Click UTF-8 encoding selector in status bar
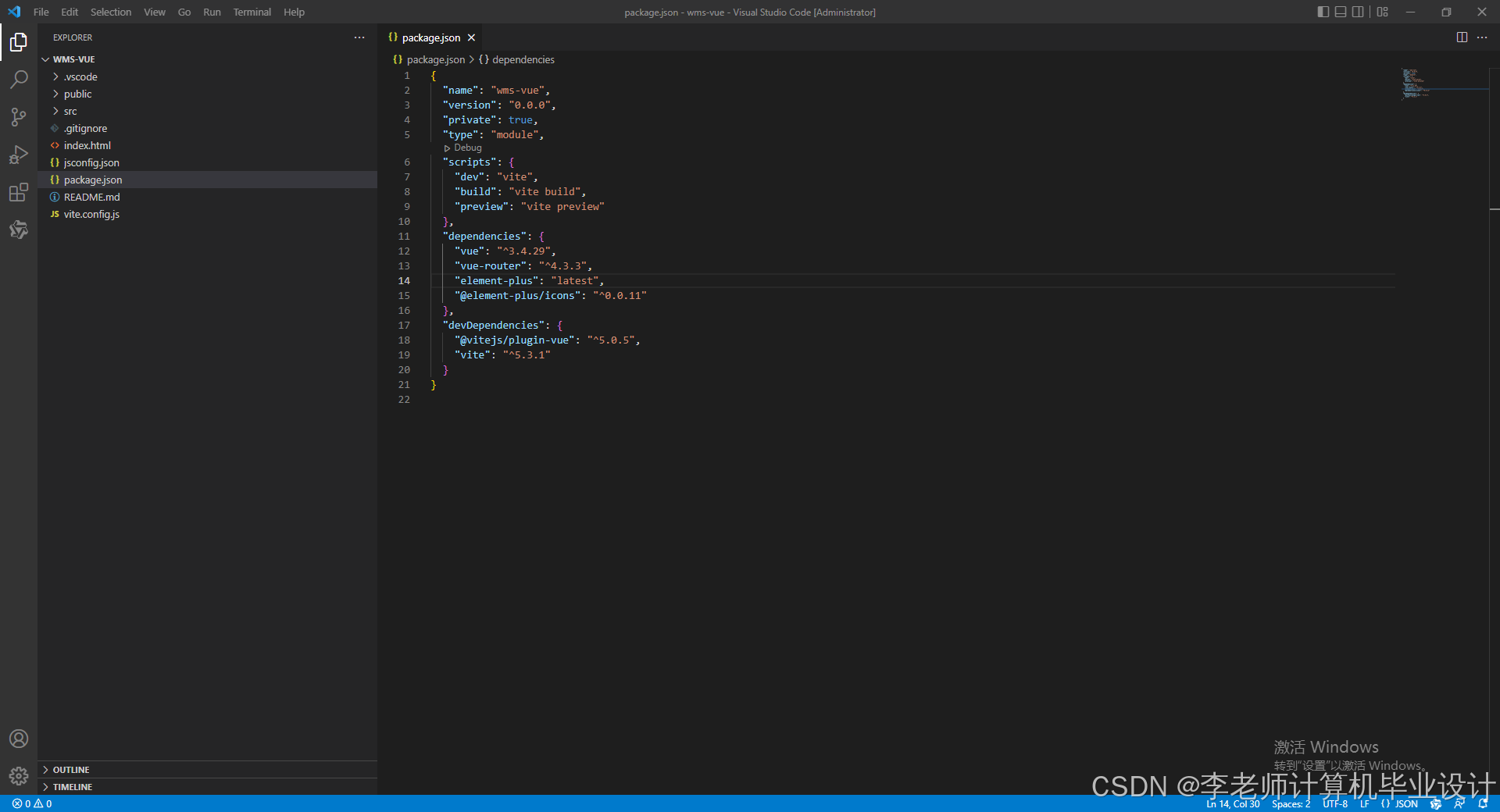Viewport: 1500px width, 812px height. click(x=1334, y=803)
